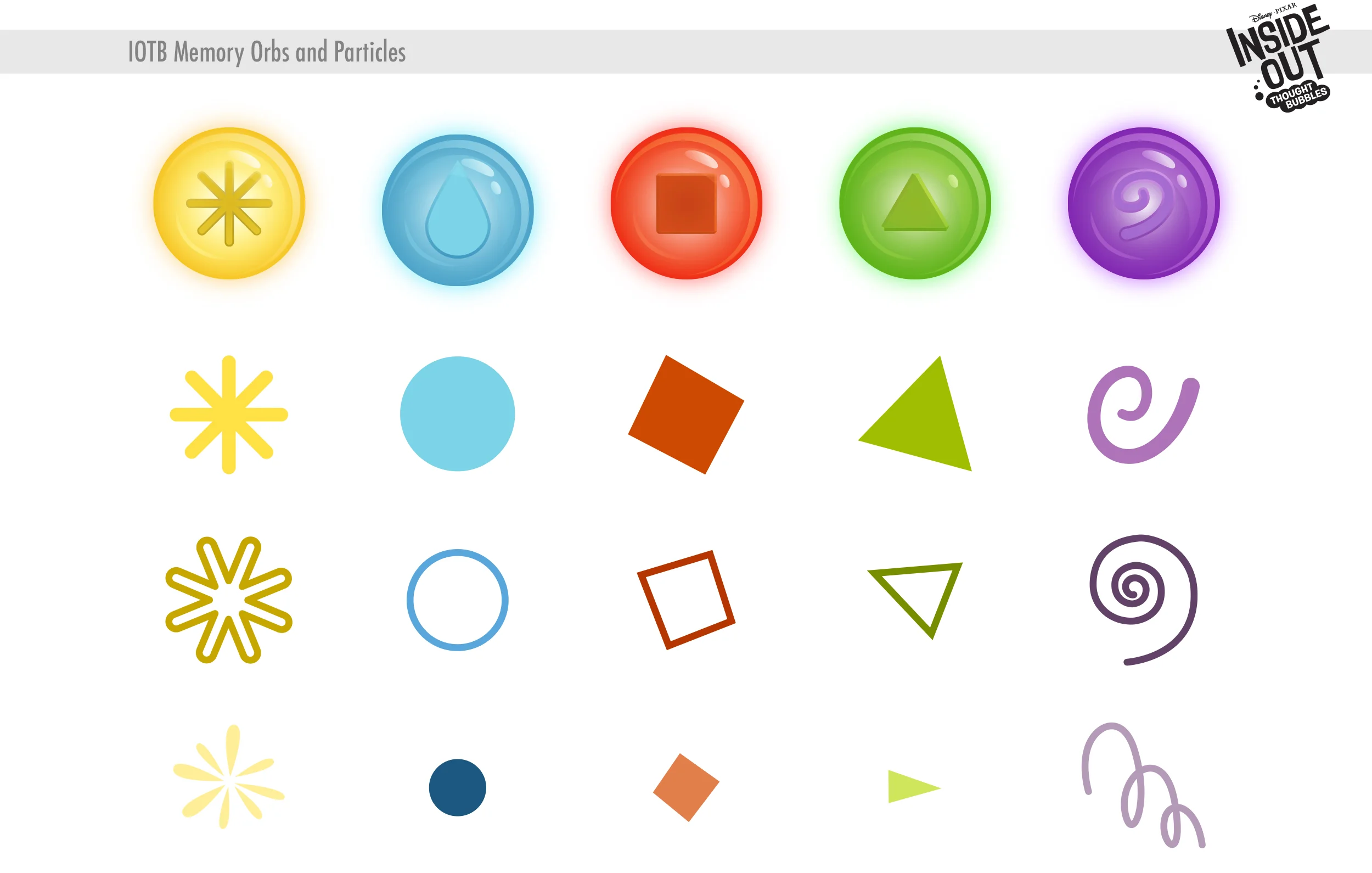
Task: Select the pale yellow petal burst
Action: pos(229,776)
